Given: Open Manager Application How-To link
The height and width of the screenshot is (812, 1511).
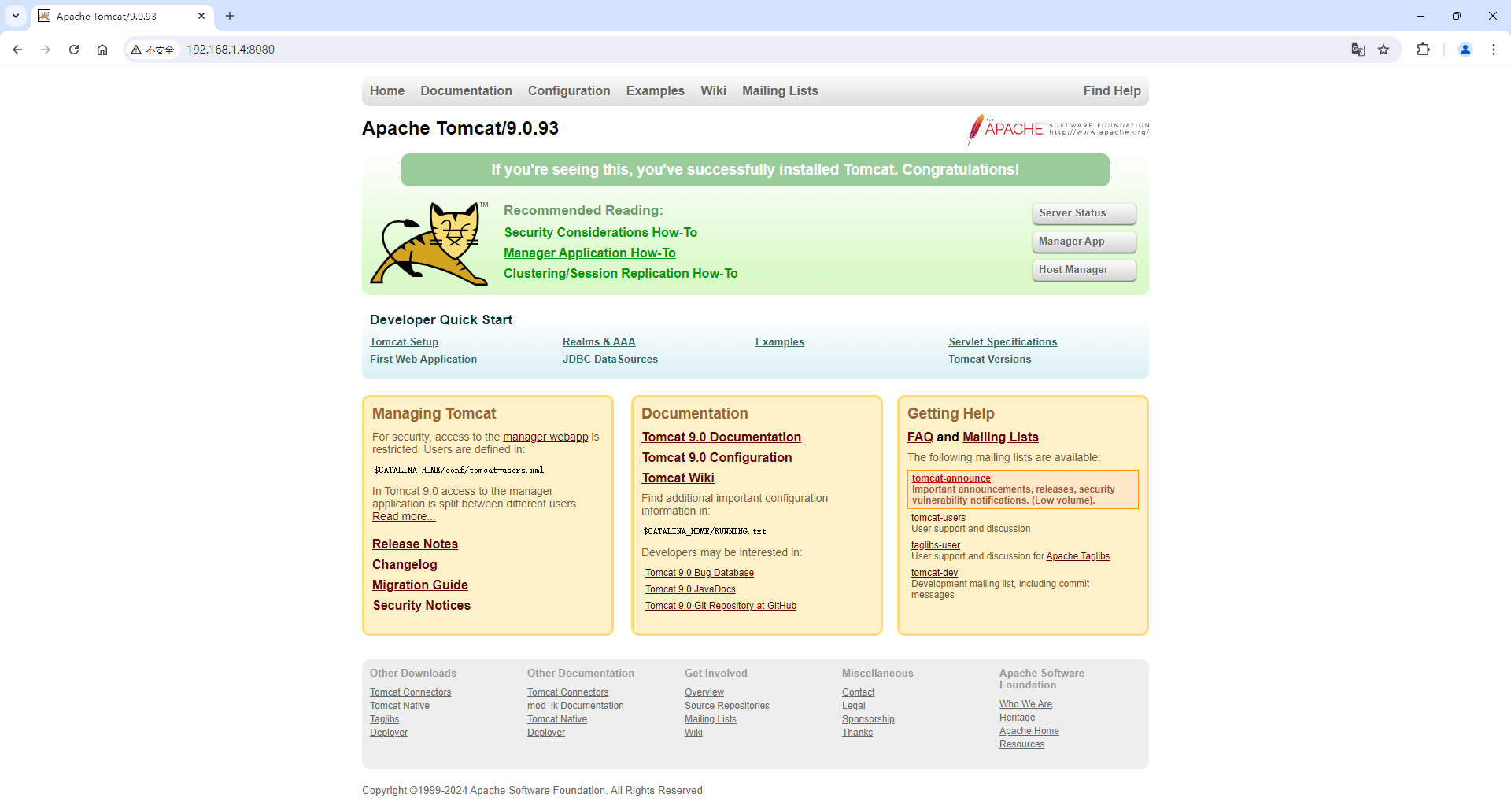Looking at the screenshot, I should (589, 253).
